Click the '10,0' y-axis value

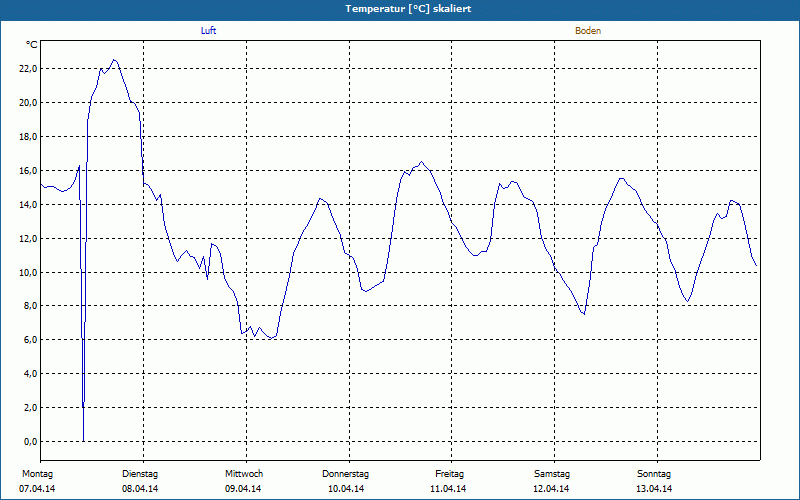click(x=28, y=272)
